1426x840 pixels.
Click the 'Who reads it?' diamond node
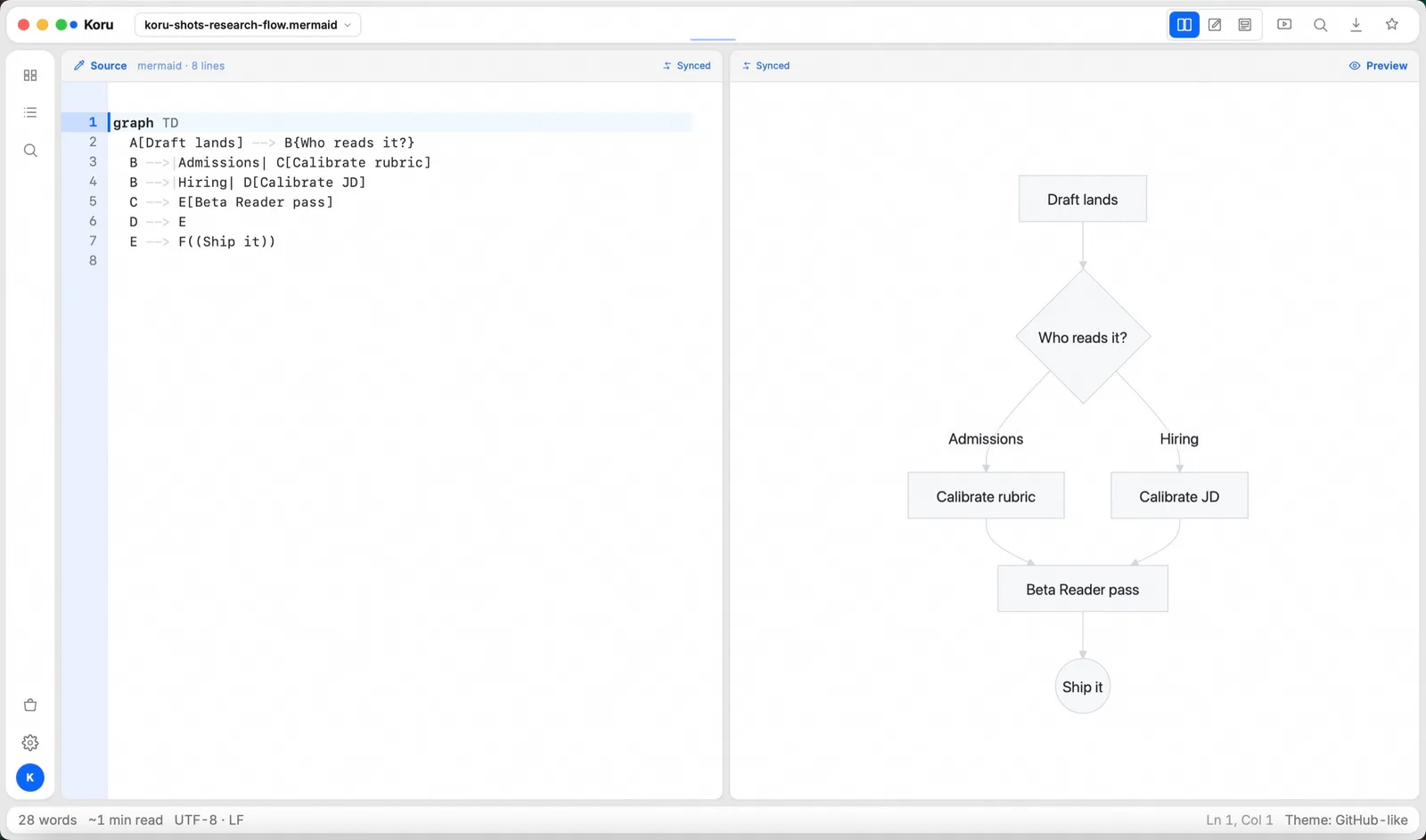(1083, 337)
